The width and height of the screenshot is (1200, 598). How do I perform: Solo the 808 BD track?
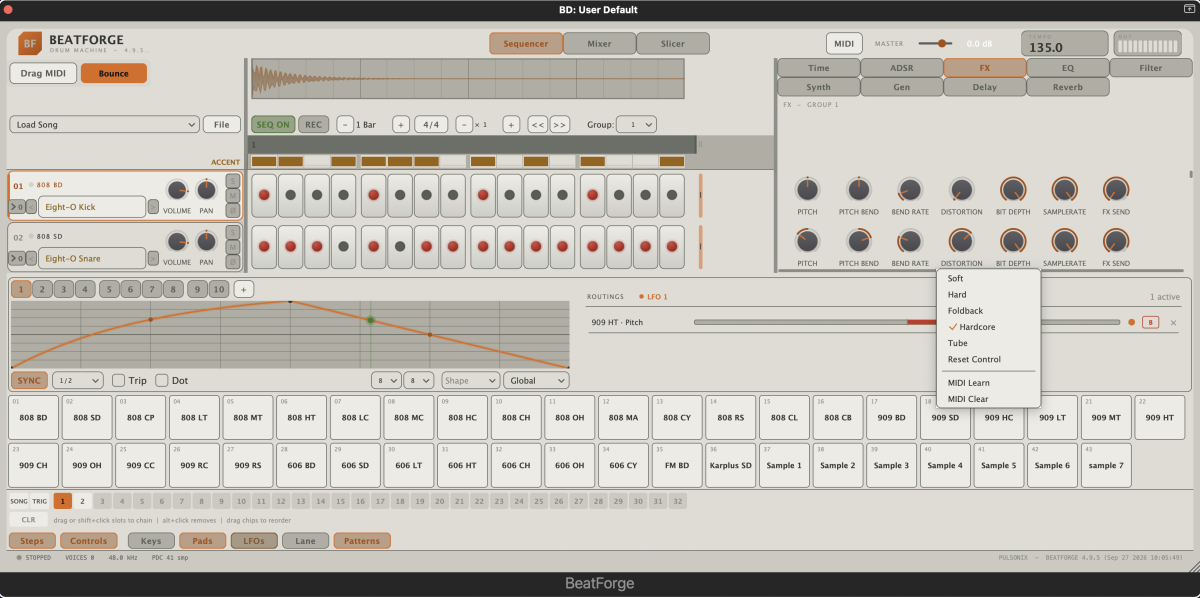coord(233,181)
